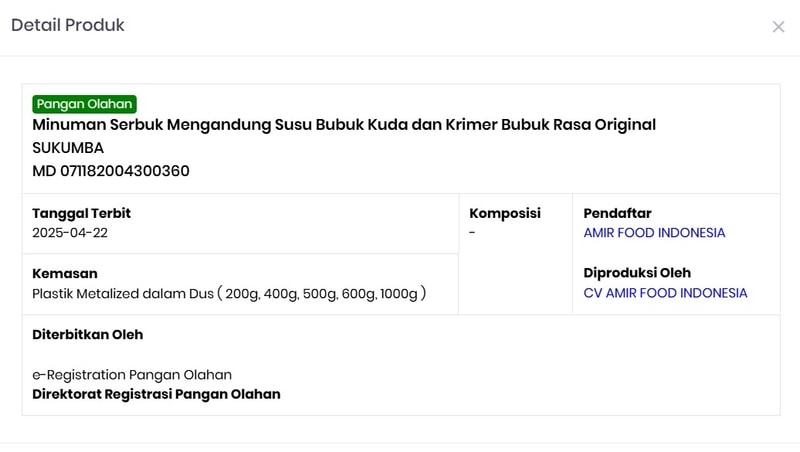
Task: Select the Plastik Metalized packaging text
Action: [x=229, y=293]
